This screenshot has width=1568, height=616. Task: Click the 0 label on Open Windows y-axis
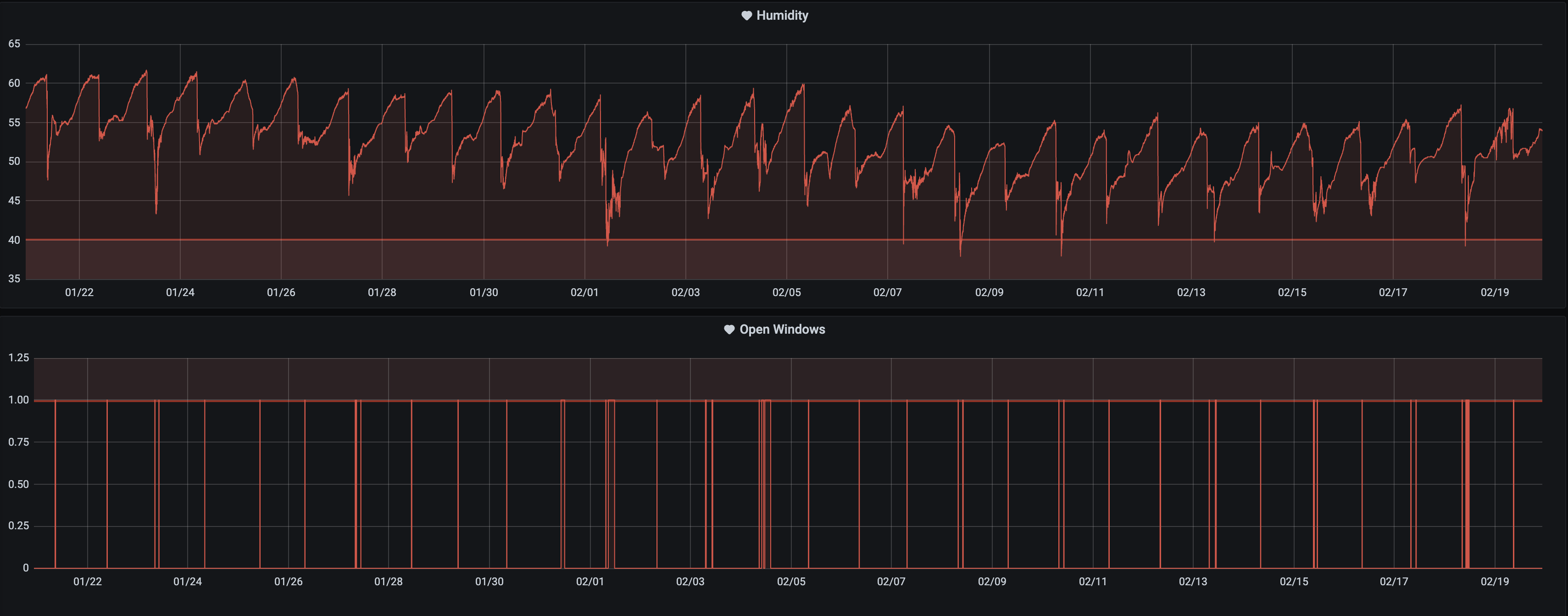(26, 568)
